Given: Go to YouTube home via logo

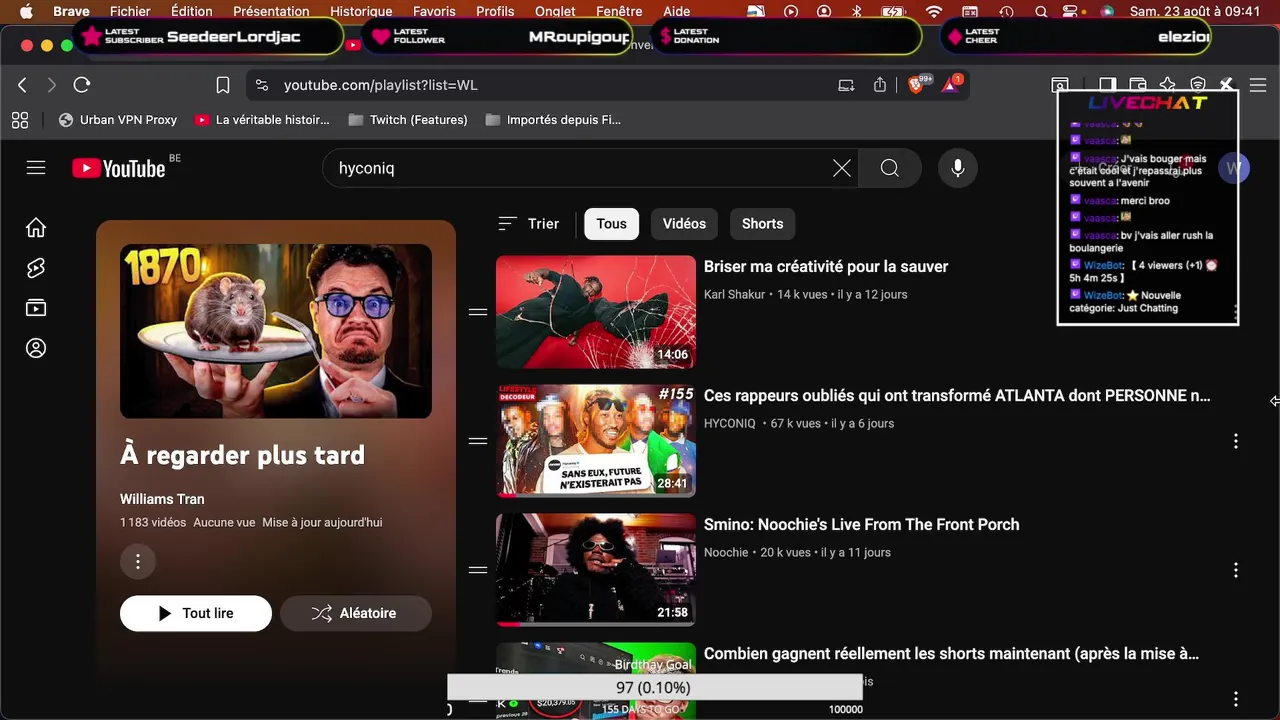Looking at the screenshot, I should [119, 168].
